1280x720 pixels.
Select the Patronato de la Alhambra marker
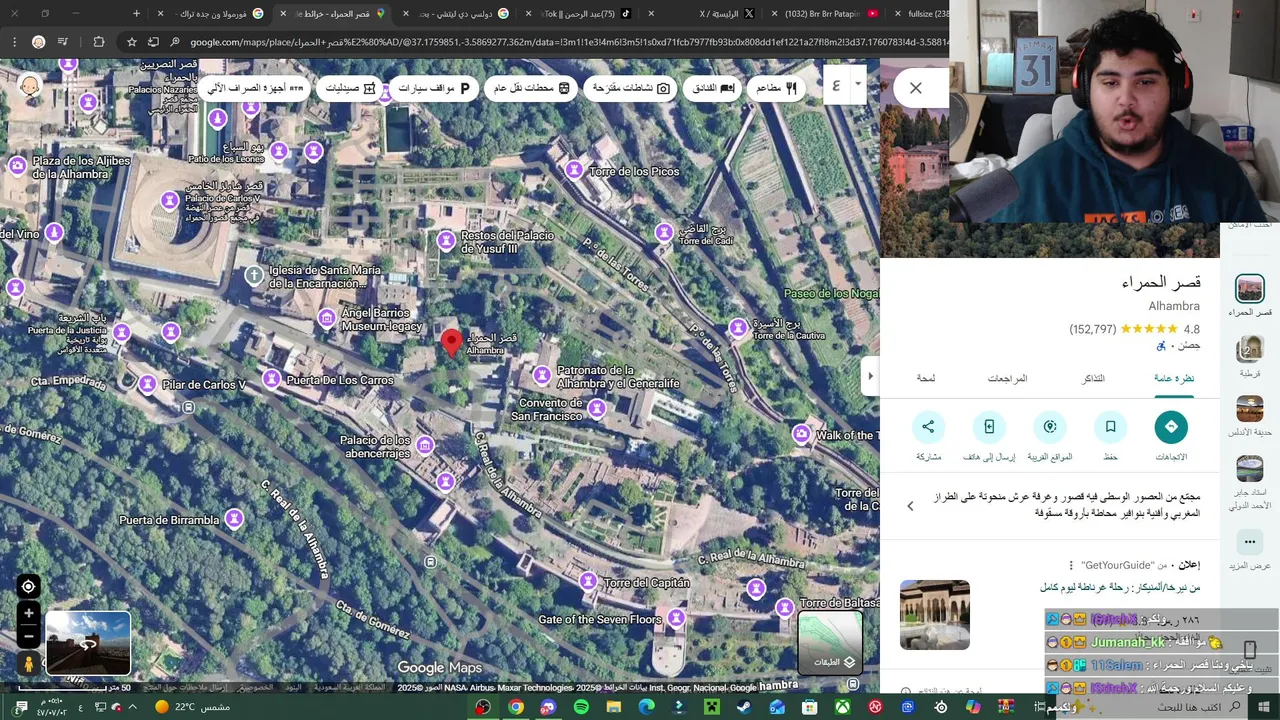pyautogui.click(x=542, y=375)
